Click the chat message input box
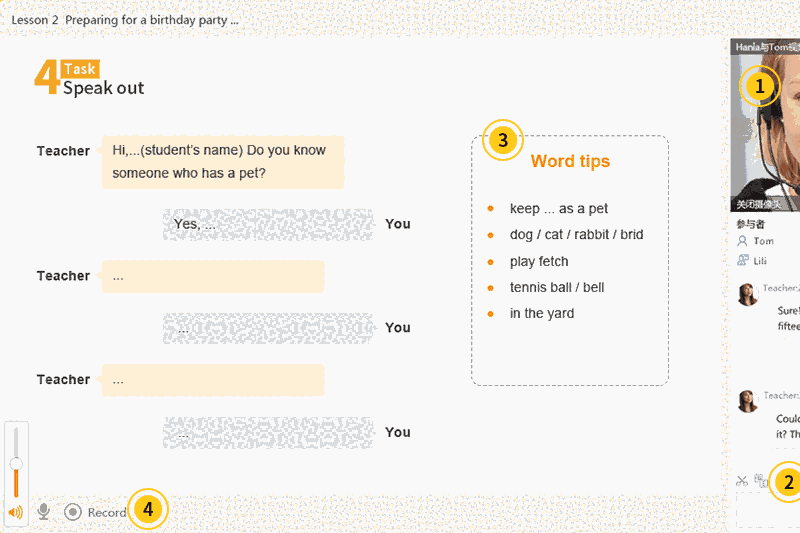This screenshot has height=533, width=800. tap(768, 510)
